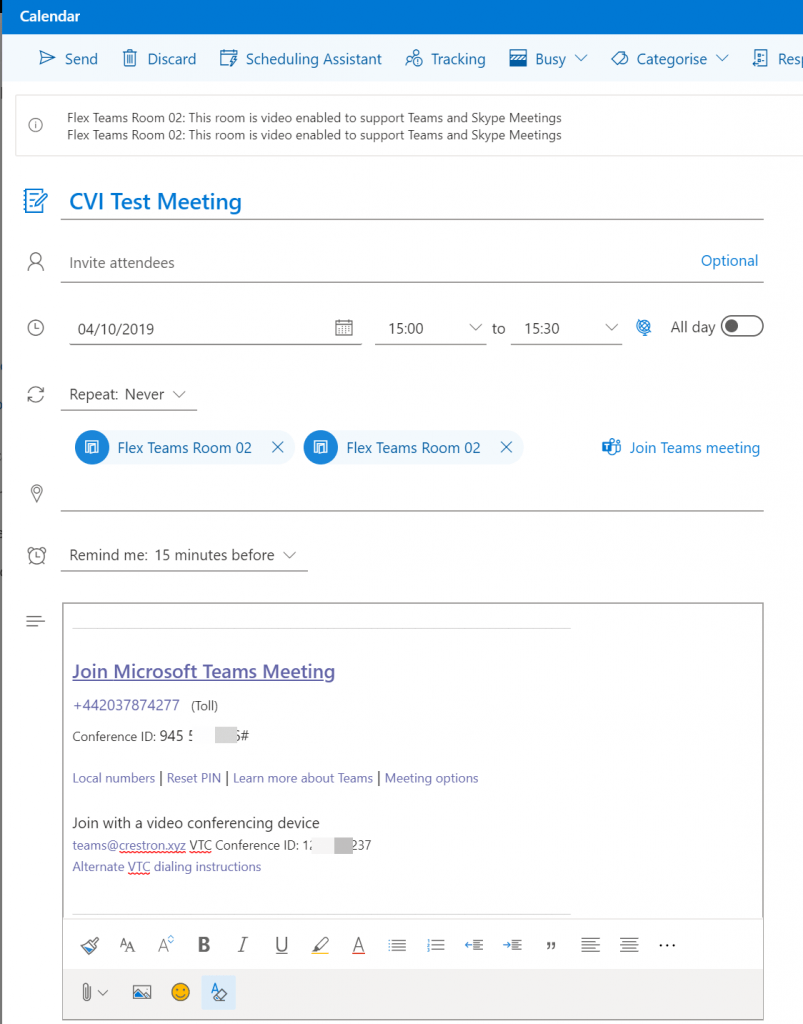Apply quote formatting
Screen dimensions: 803x1024
551,946
